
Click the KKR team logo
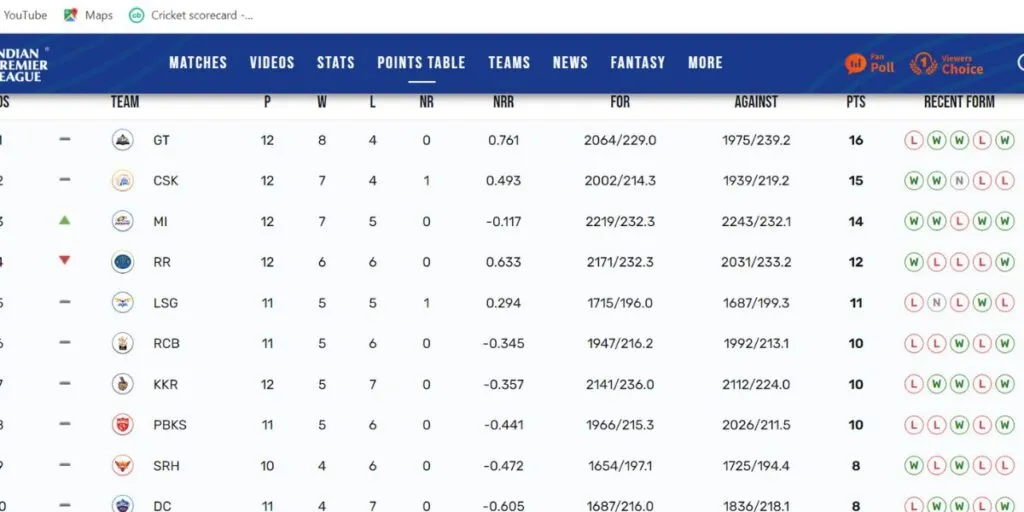click(x=122, y=384)
